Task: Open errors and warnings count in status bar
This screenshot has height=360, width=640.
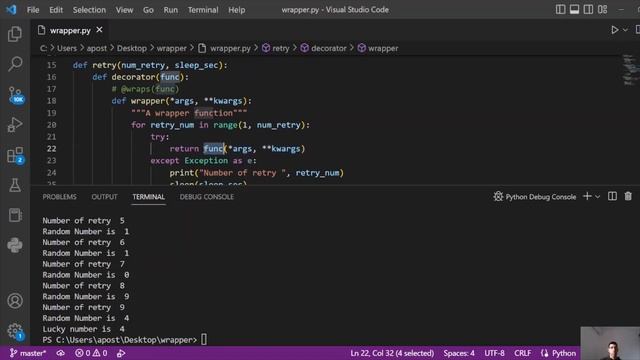Action: pyautogui.click(x=91, y=353)
